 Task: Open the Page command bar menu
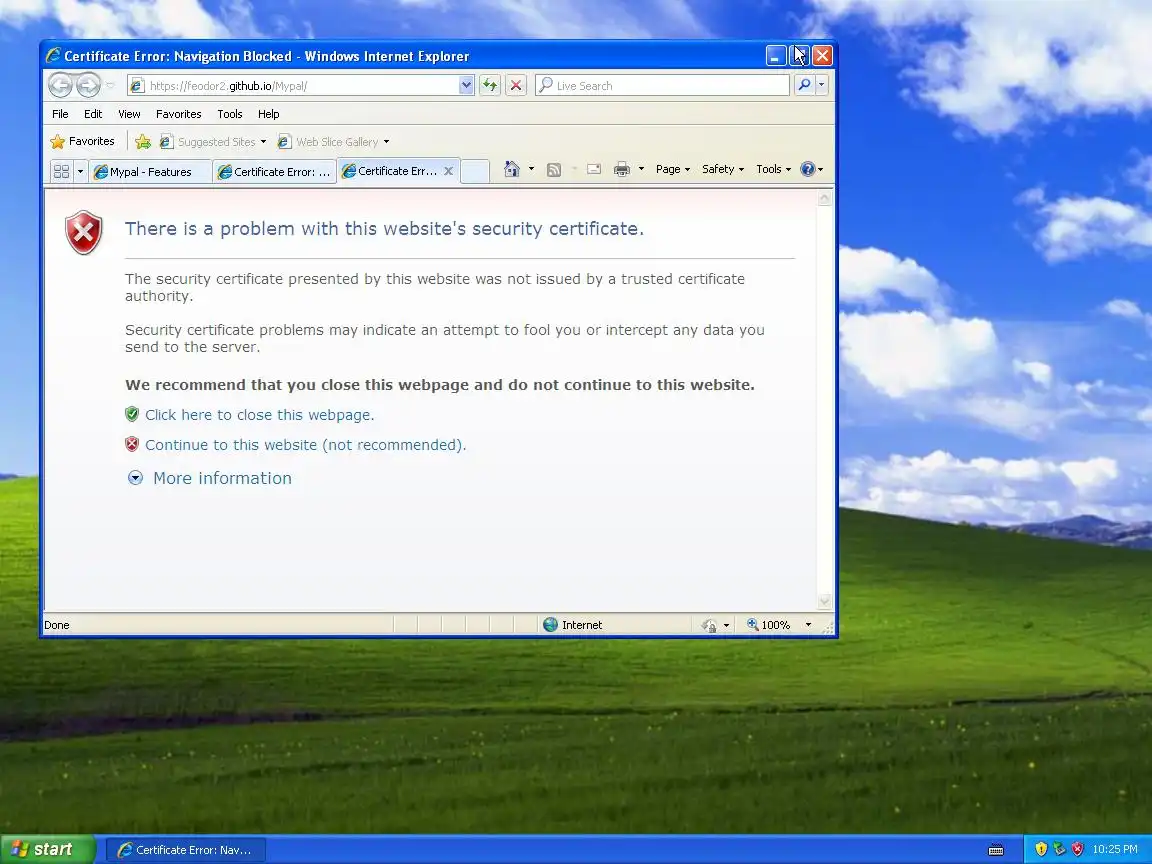pyautogui.click(x=672, y=169)
